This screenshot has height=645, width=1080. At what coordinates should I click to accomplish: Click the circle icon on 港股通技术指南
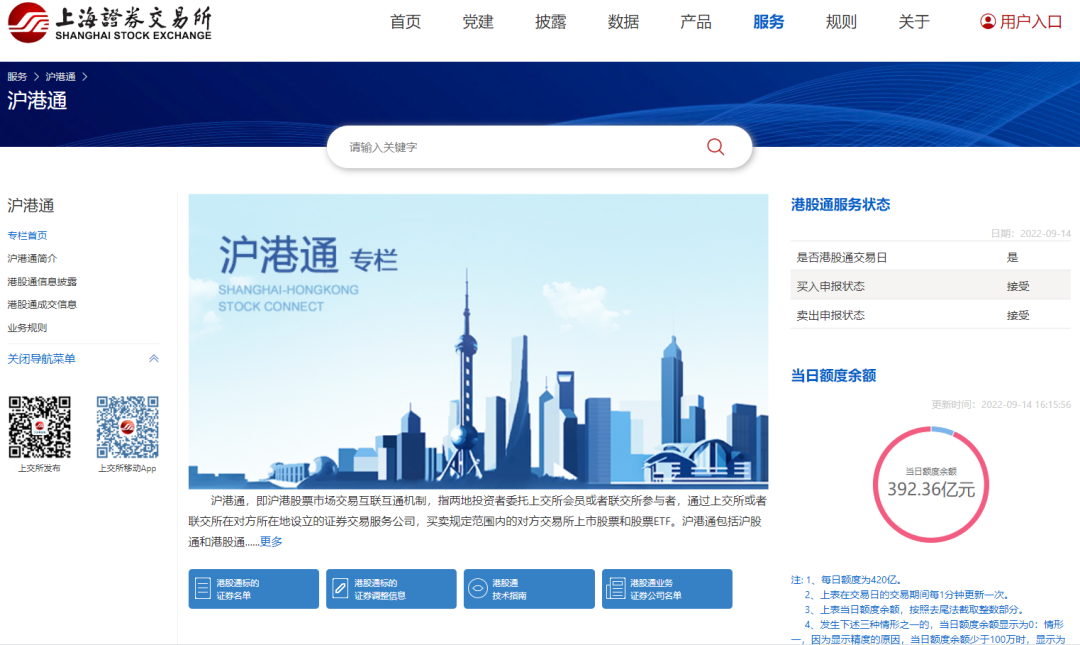[478, 588]
